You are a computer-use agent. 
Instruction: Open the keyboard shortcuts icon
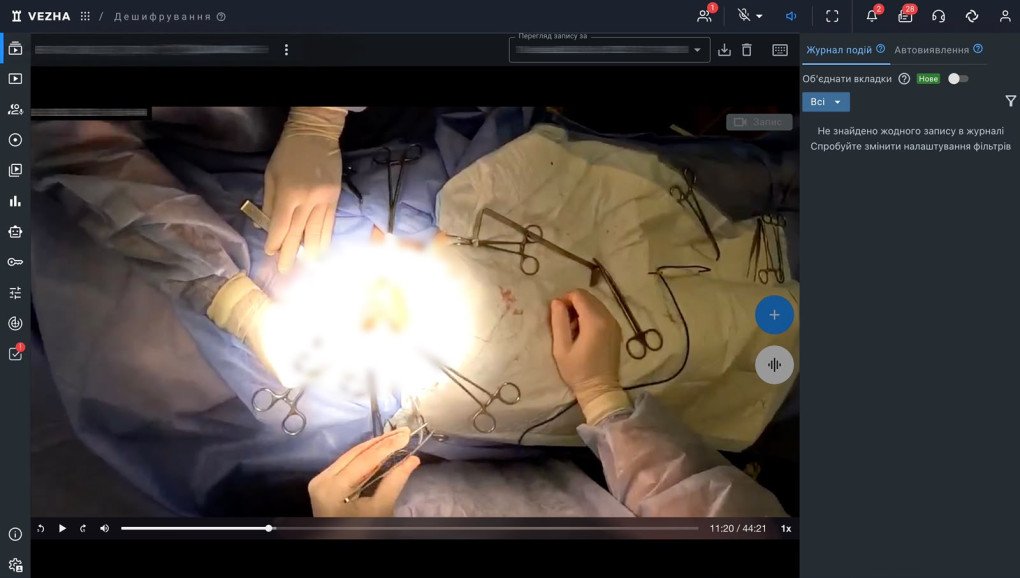780,50
